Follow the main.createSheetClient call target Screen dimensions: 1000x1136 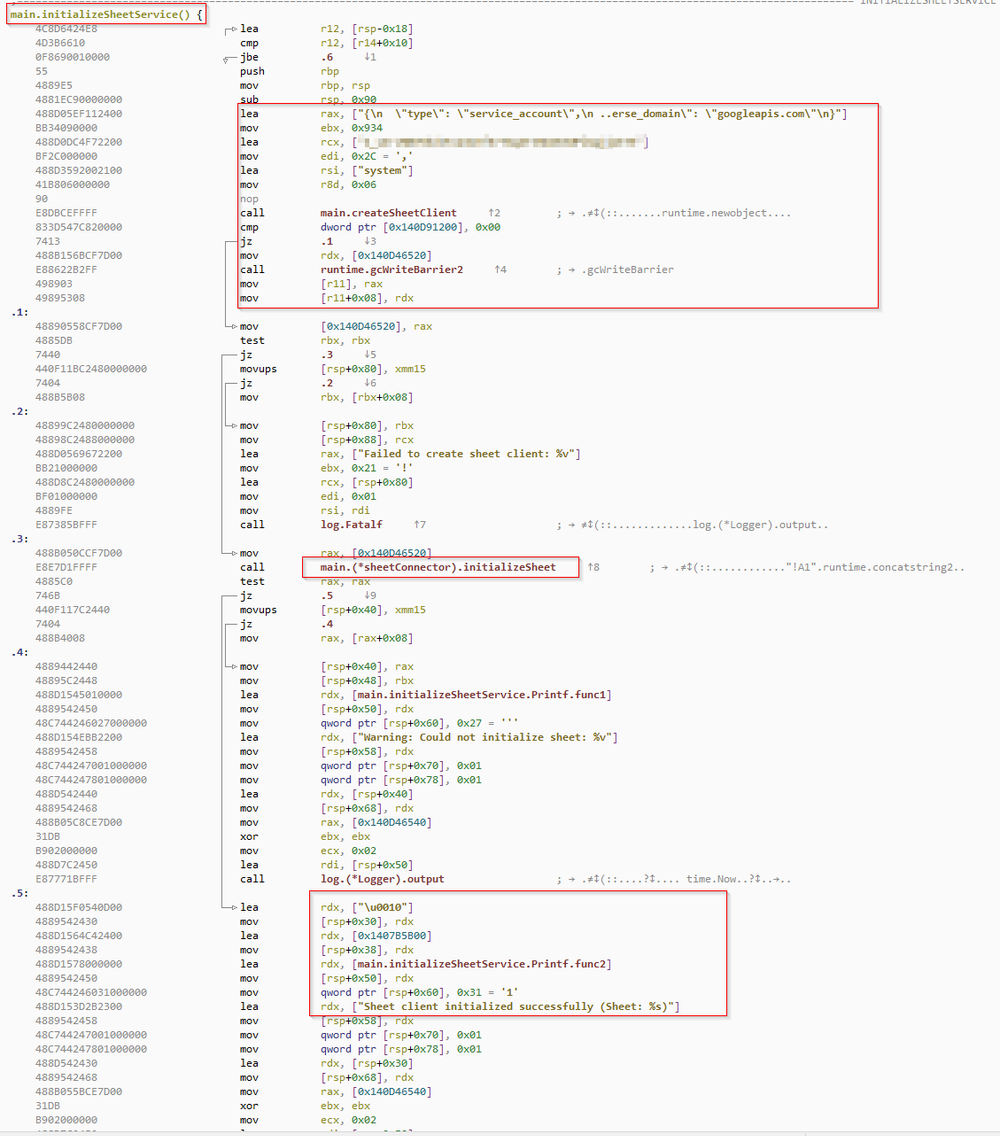pos(388,213)
